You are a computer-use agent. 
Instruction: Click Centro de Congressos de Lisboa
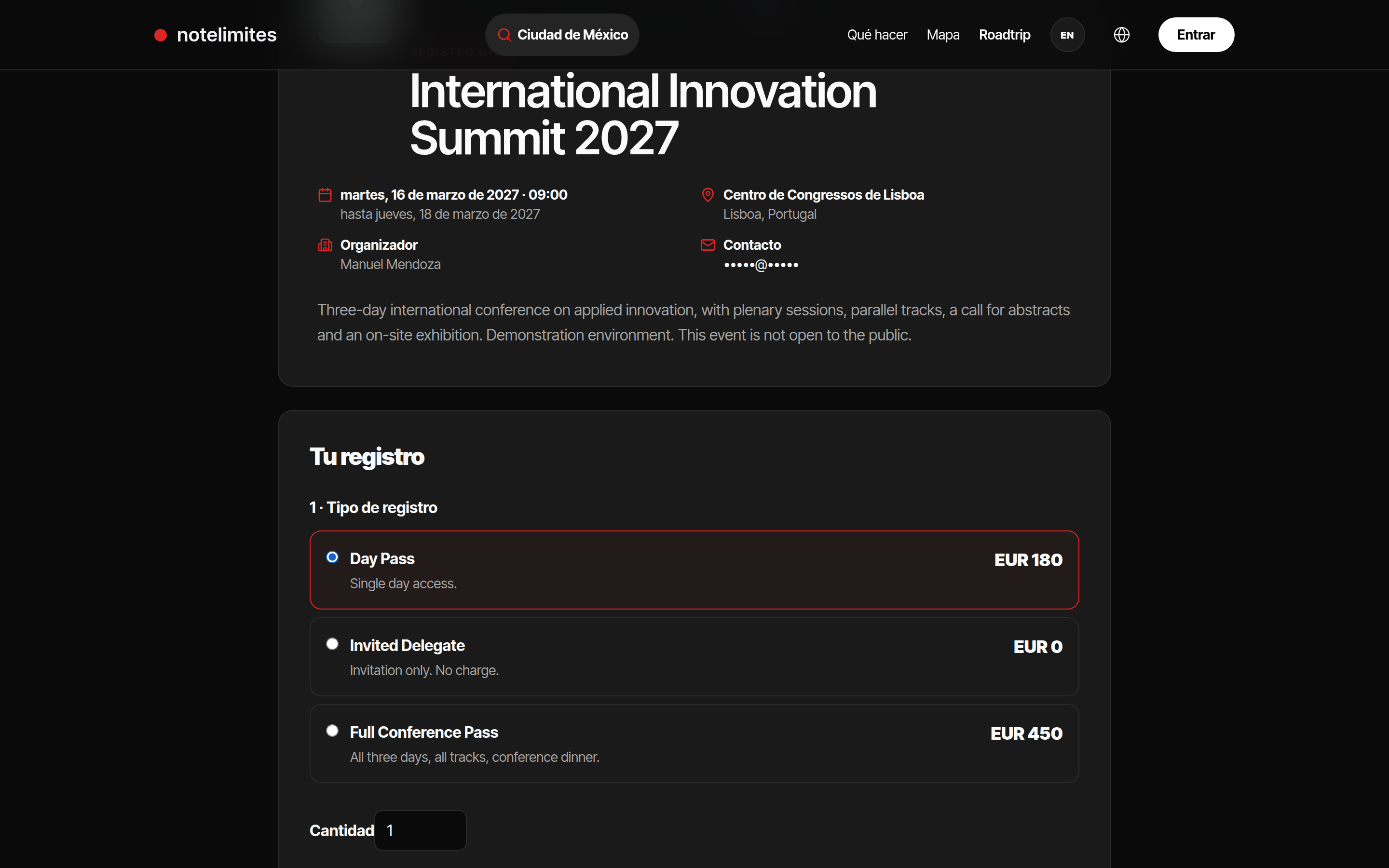tap(823, 195)
